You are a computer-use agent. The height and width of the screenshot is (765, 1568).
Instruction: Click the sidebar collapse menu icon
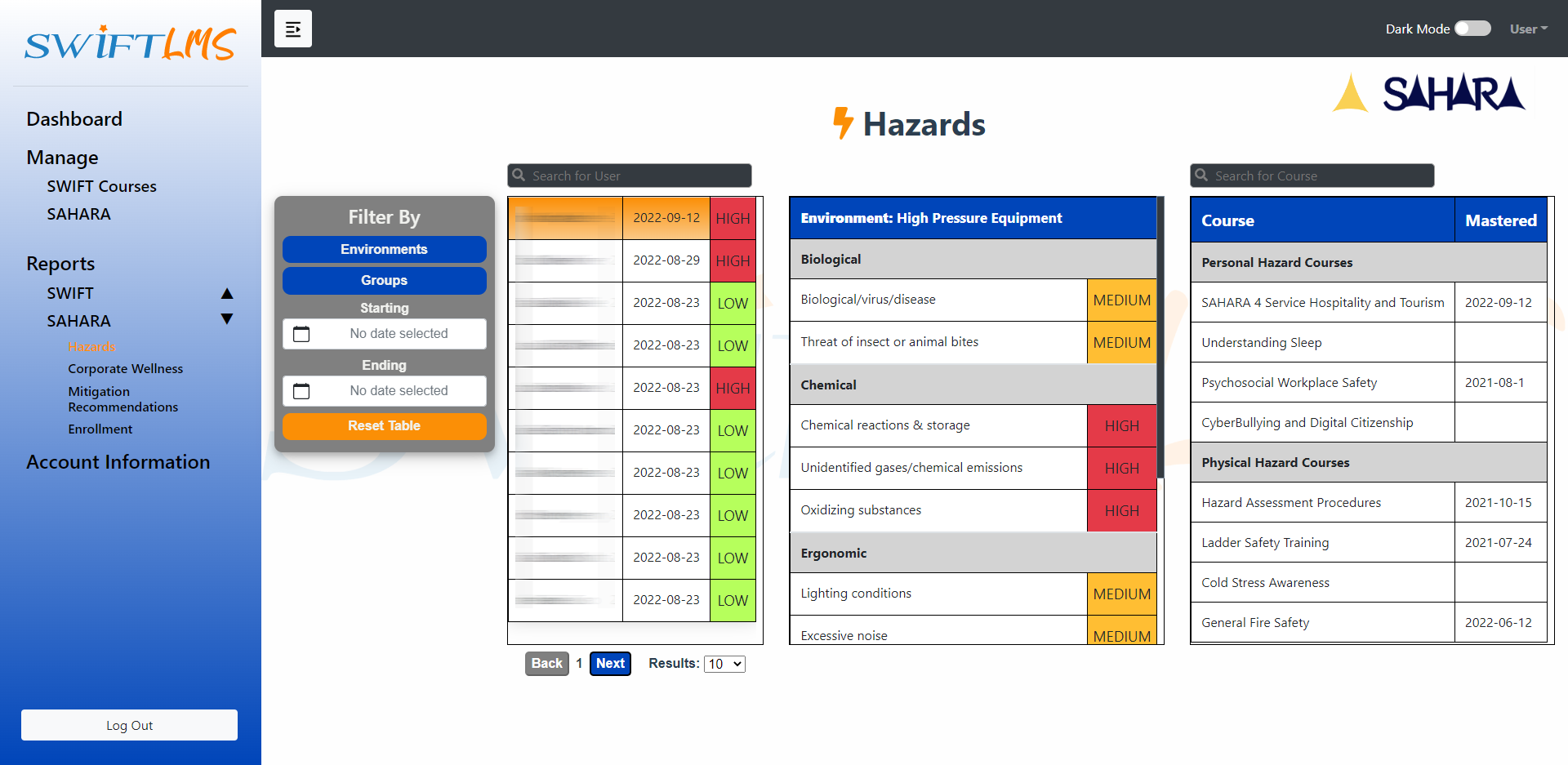coord(292,29)
